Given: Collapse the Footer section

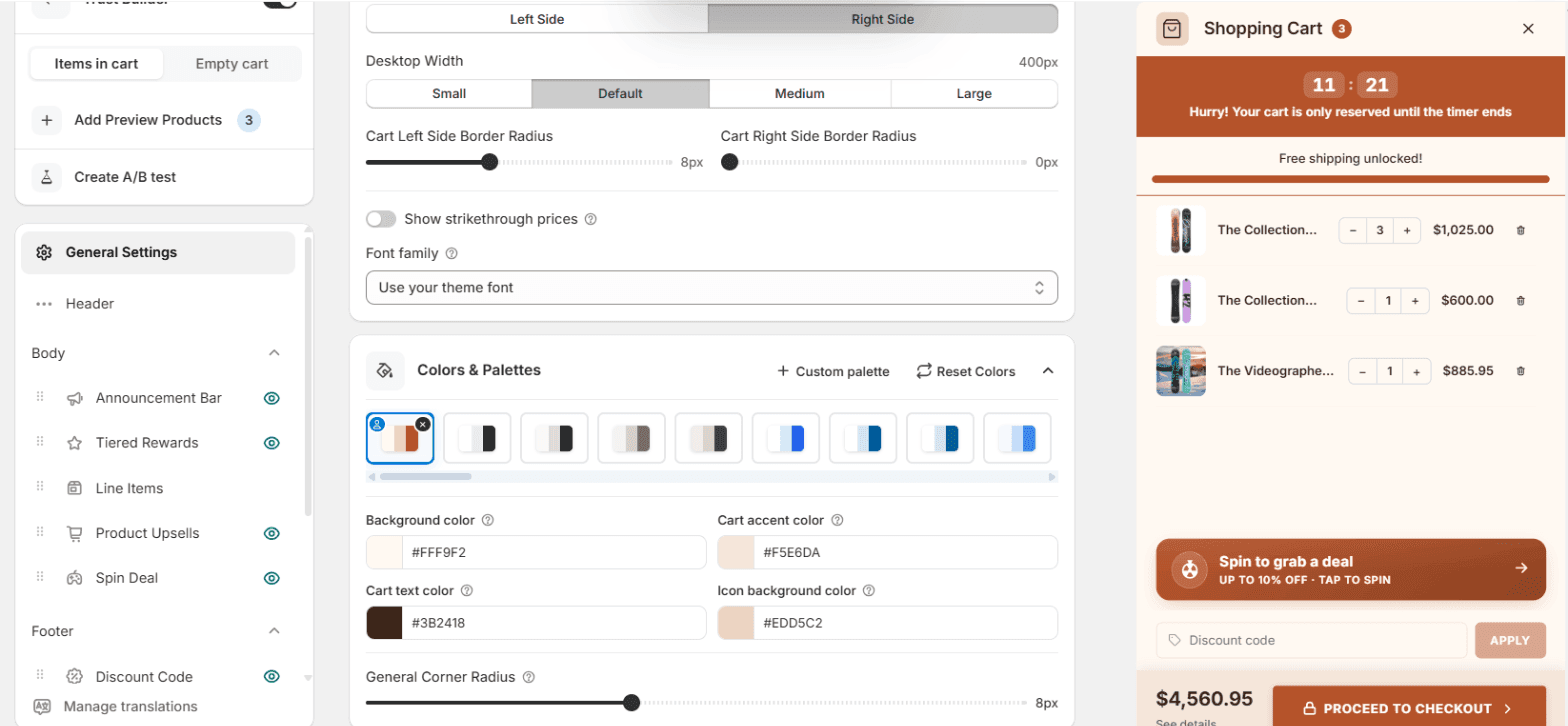Looking at the screenshot, I should 274,631.
